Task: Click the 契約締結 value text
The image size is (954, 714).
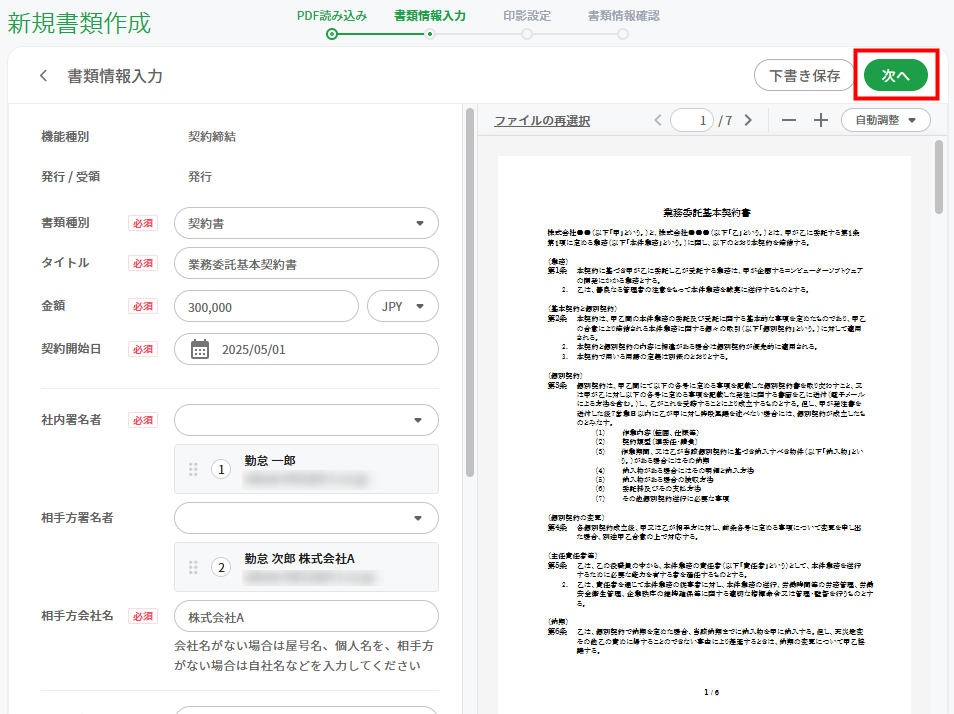Action: coord(212,137)
